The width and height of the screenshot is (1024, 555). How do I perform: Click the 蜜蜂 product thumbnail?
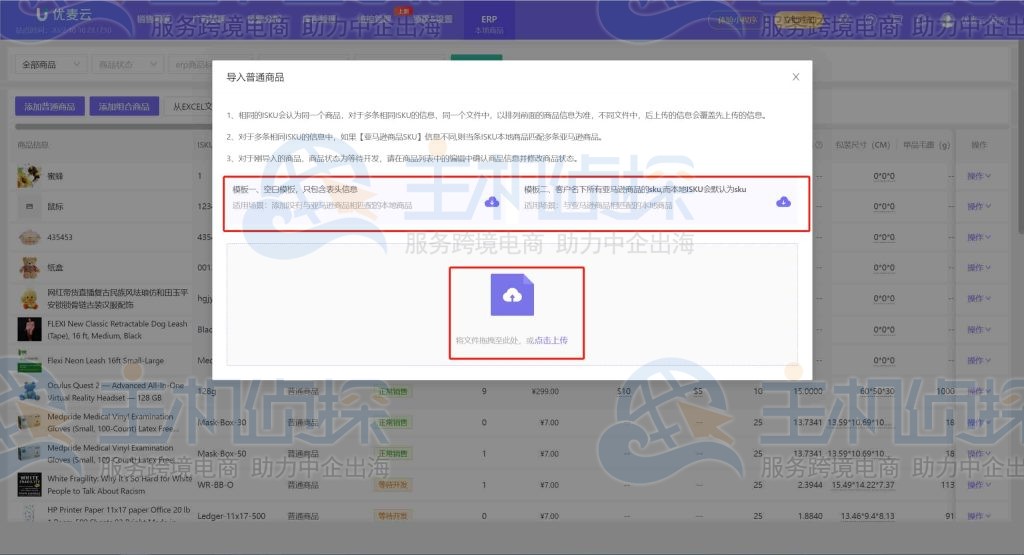[x=29, y=176]
